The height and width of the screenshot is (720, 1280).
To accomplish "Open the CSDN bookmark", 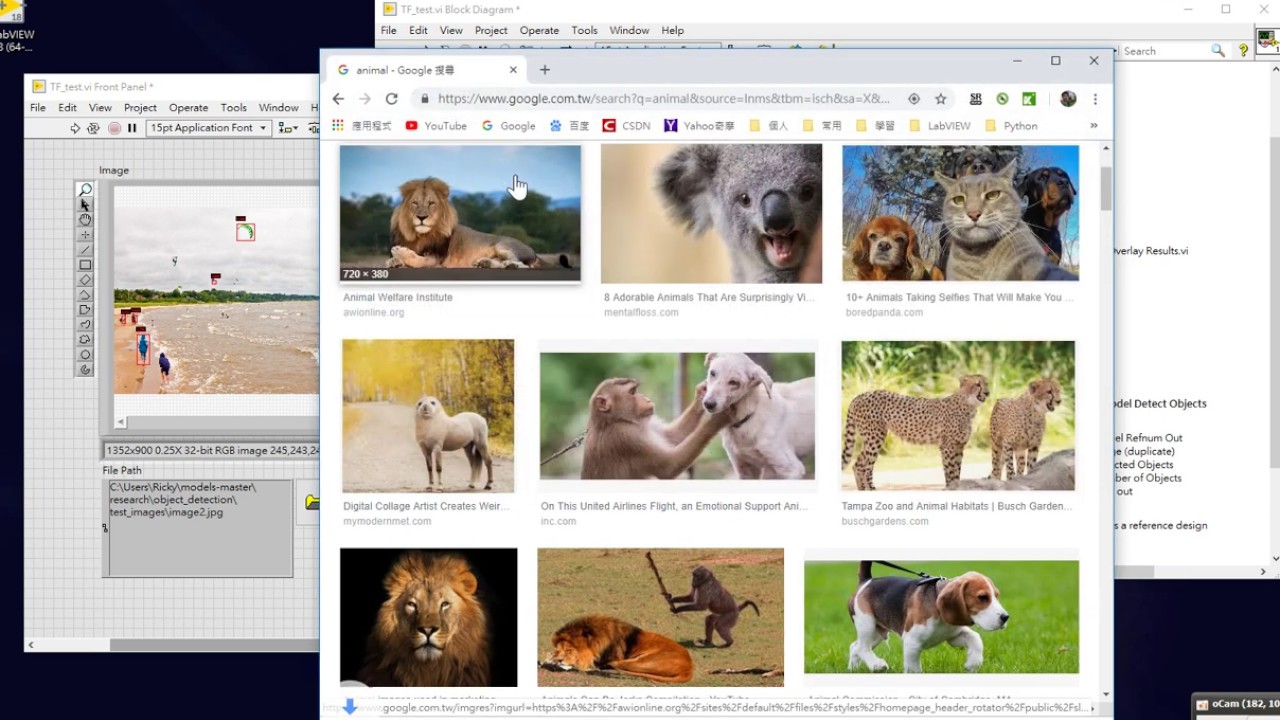I will tap(626, 126).
